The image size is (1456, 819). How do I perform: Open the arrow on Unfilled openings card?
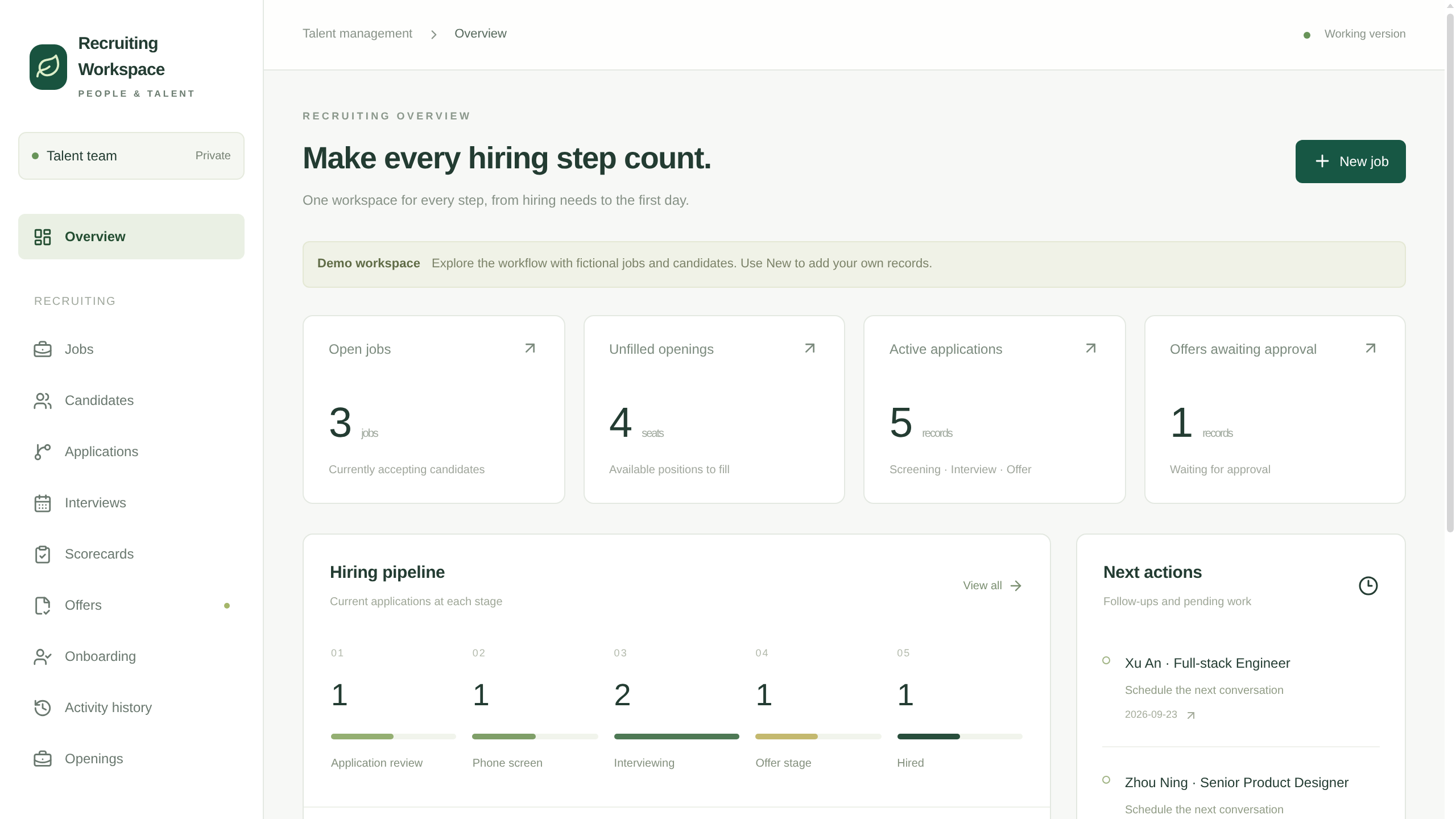pos(810,348)
